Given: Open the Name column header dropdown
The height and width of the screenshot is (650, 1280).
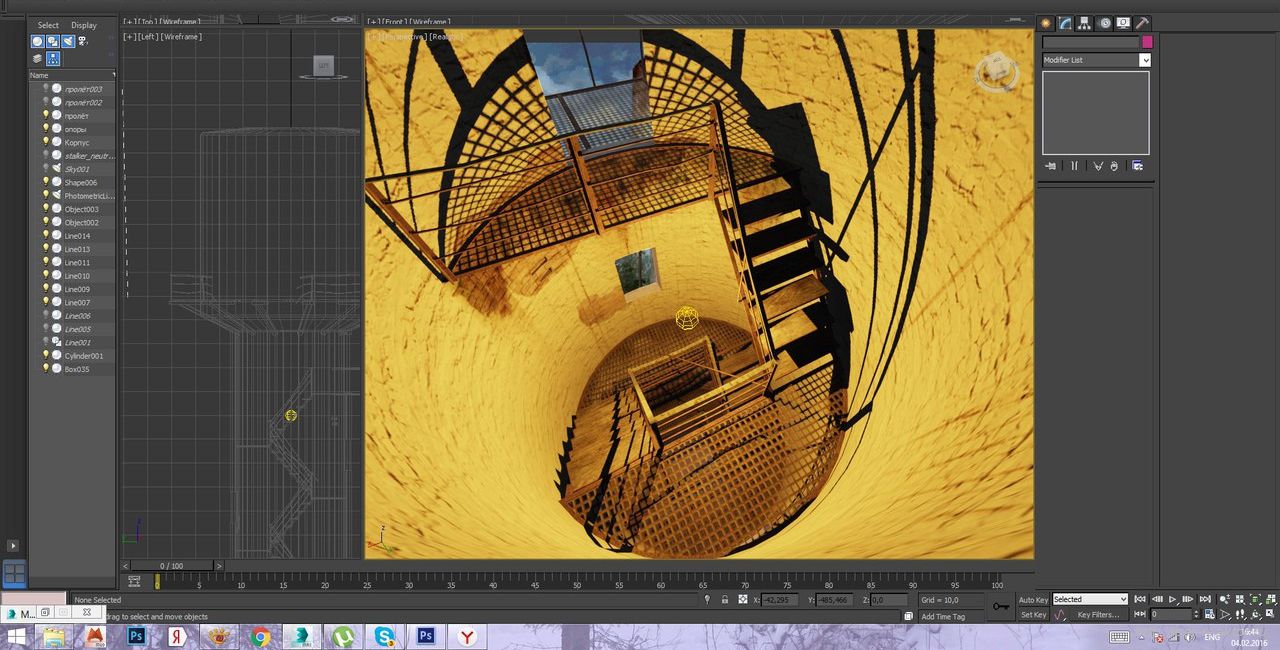Looking at the screenshot, I should 113,75.
